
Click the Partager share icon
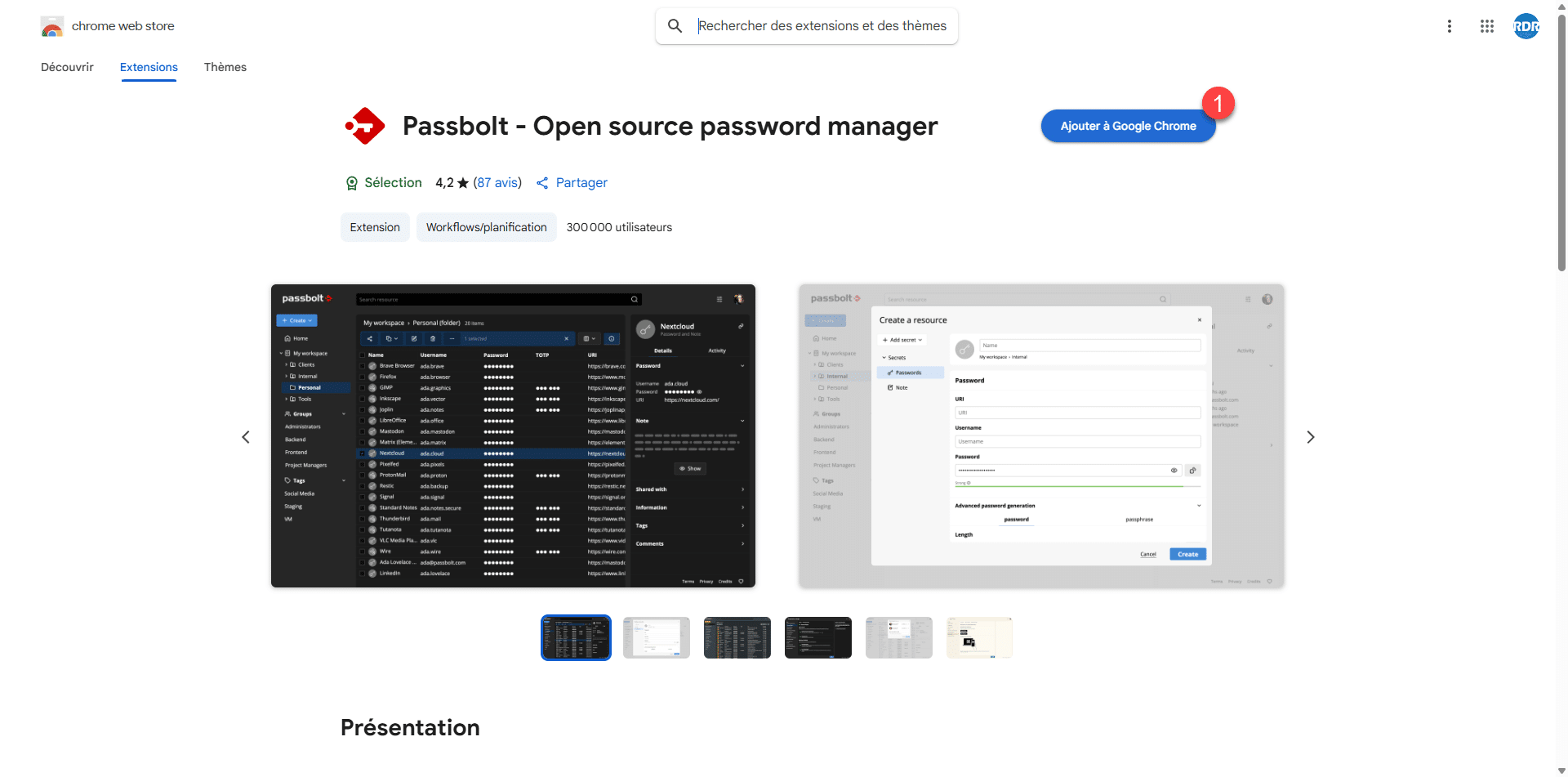(542, 183)
